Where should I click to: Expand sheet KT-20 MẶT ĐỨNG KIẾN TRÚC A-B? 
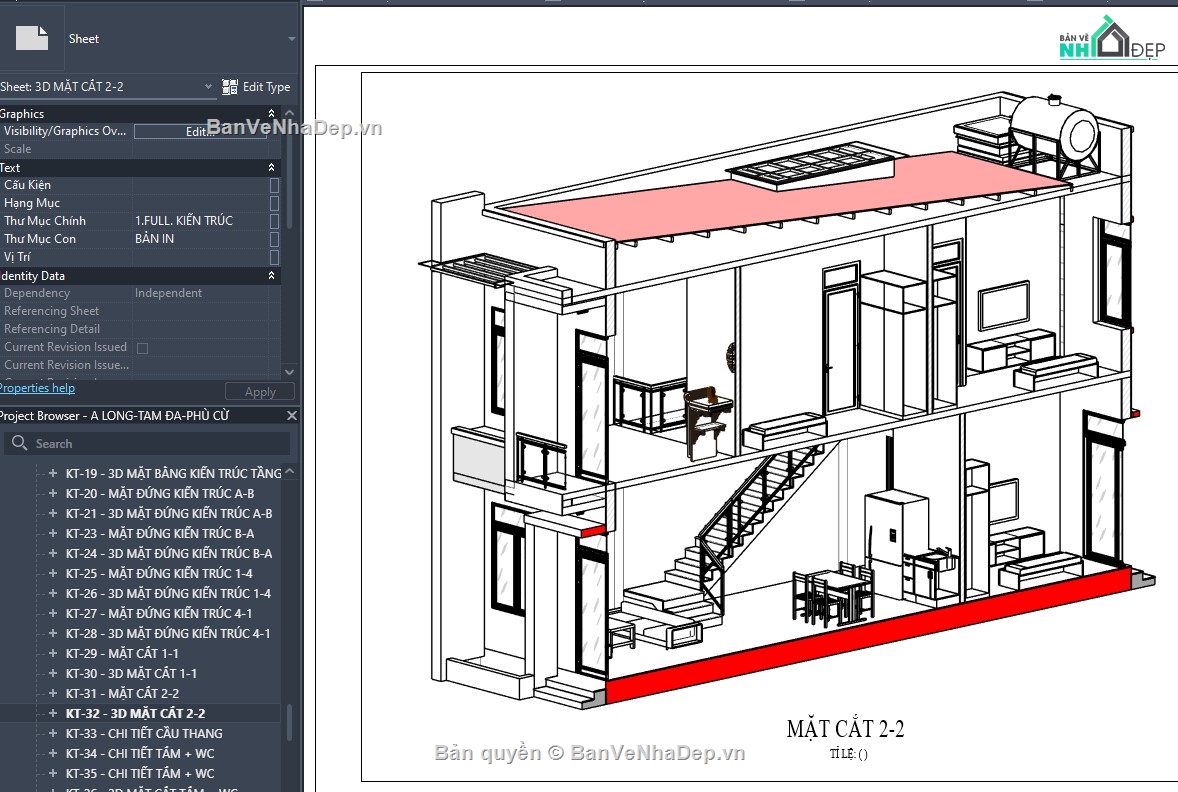click(x=53, y=494)
